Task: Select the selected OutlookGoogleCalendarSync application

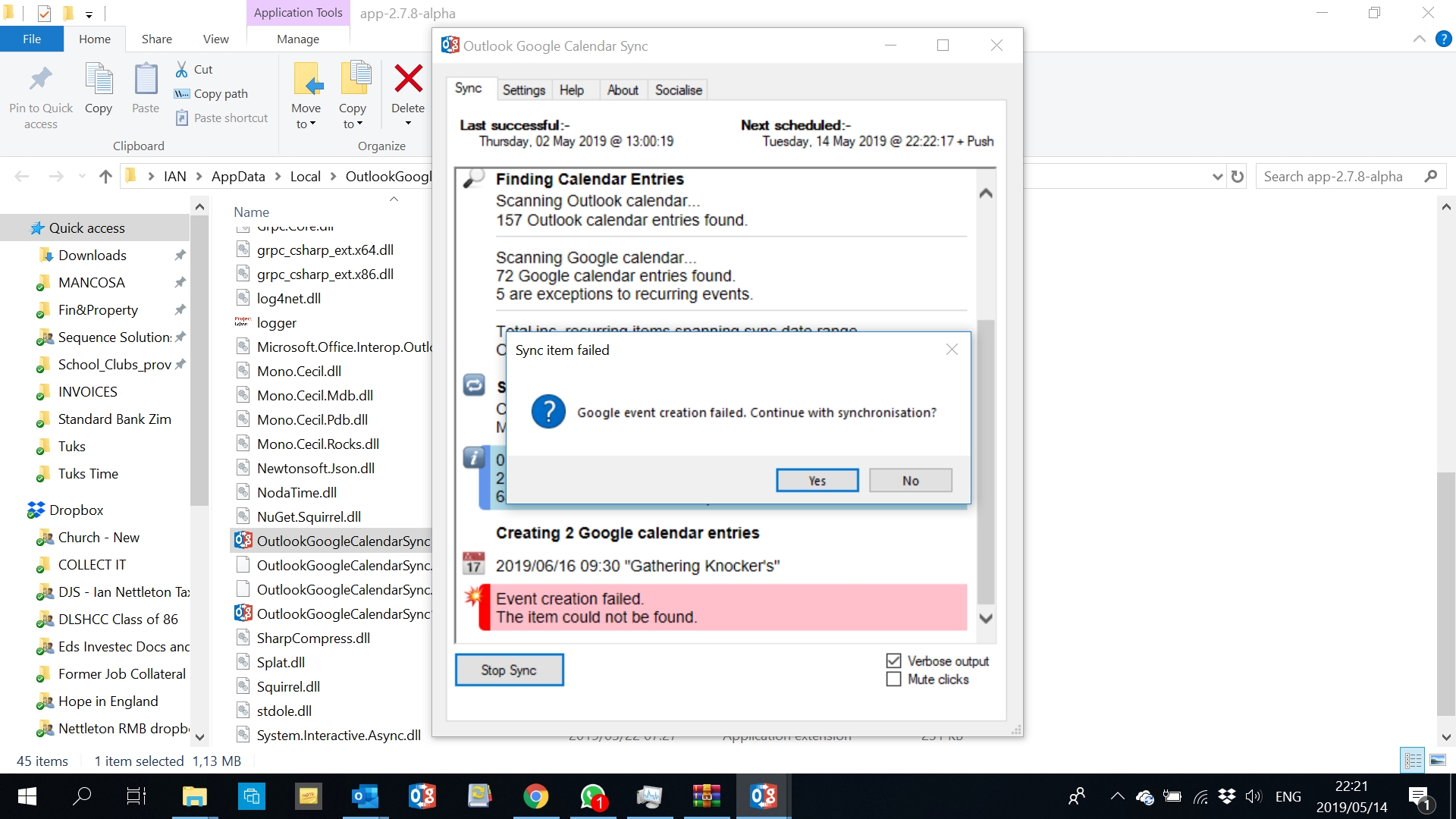Action: 332,541
